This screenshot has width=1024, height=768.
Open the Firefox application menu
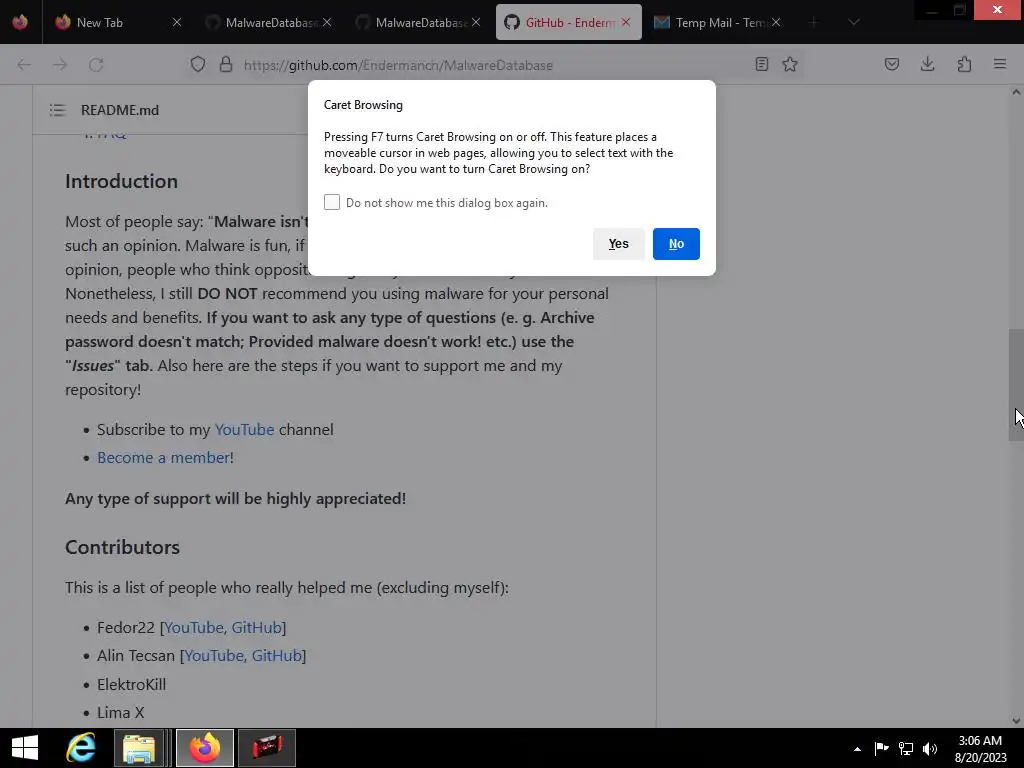coord(1000,64)
